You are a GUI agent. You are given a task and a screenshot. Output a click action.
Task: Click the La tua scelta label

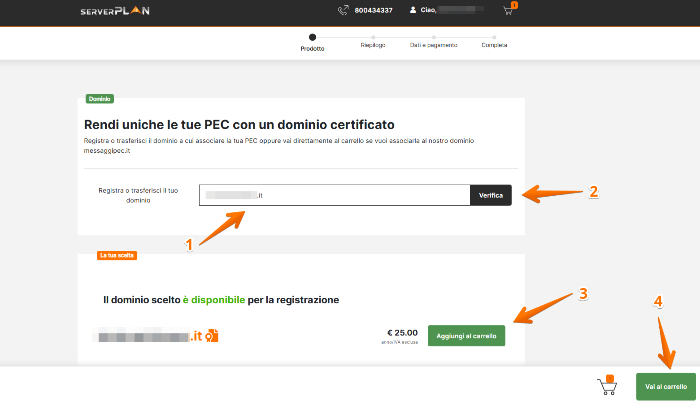pyautogui.click(x=116, y=255)
